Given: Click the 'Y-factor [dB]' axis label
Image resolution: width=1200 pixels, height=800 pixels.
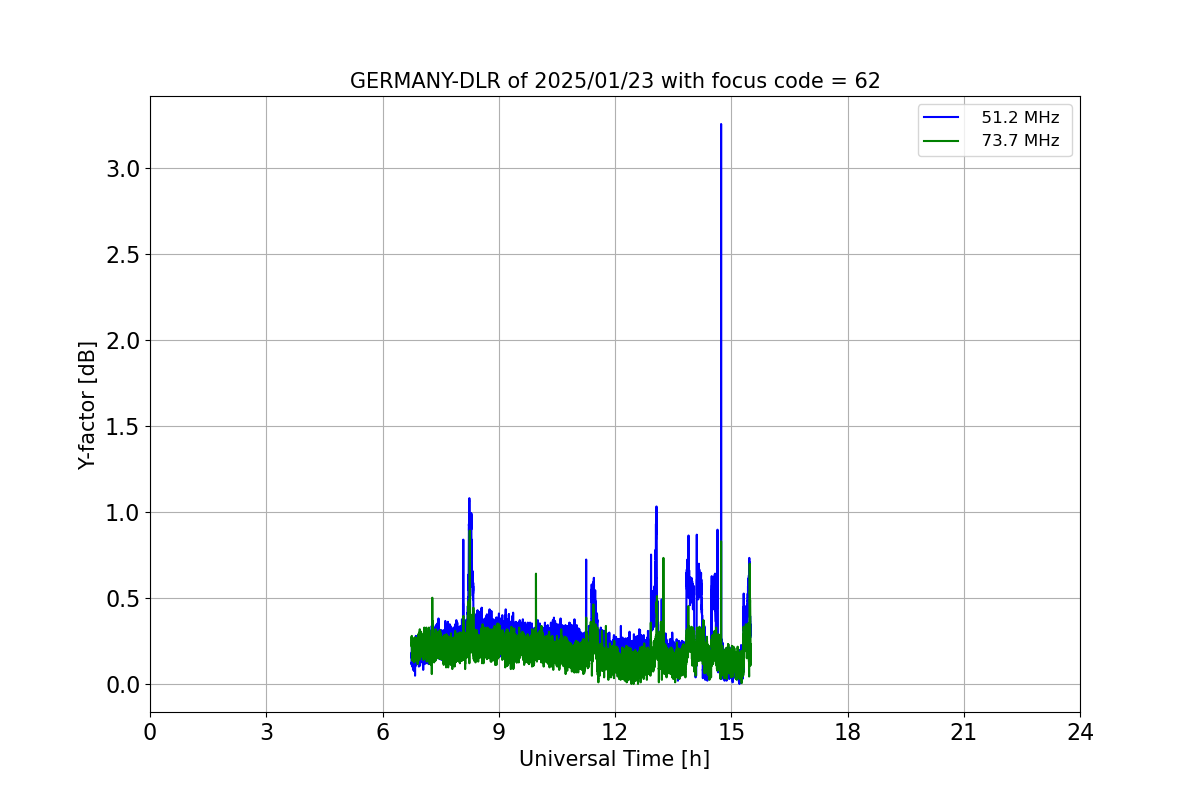Looking at the screenshot, I should click(88, 405).
